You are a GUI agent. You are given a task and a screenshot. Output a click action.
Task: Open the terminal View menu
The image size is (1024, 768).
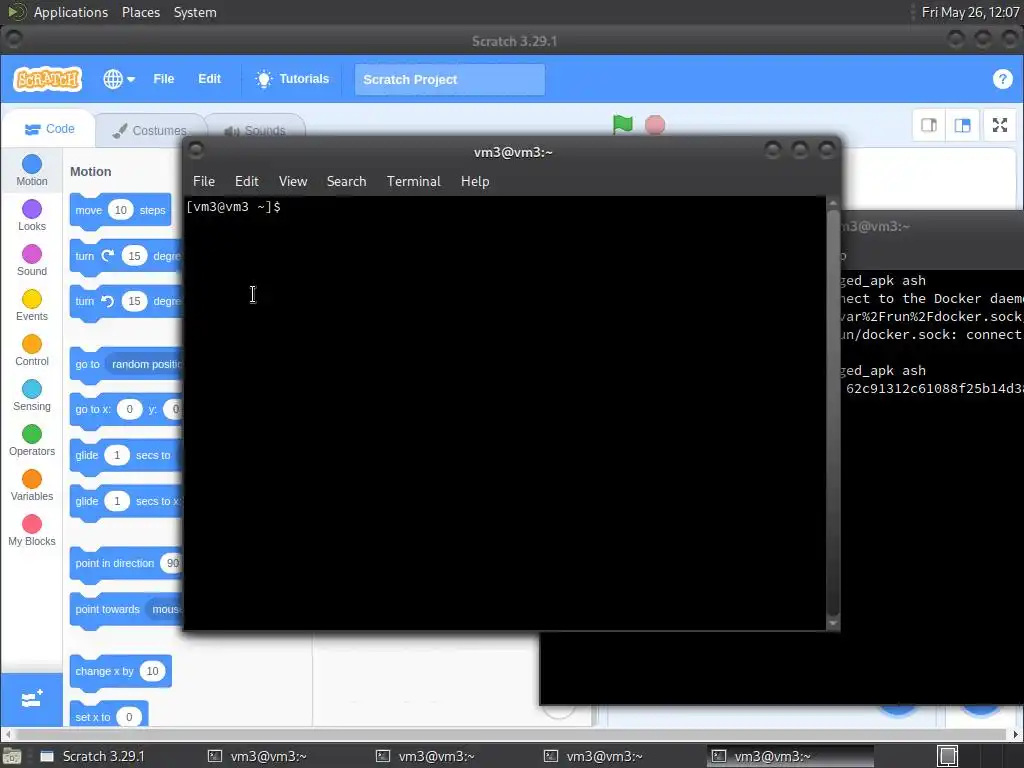[293, 182]
